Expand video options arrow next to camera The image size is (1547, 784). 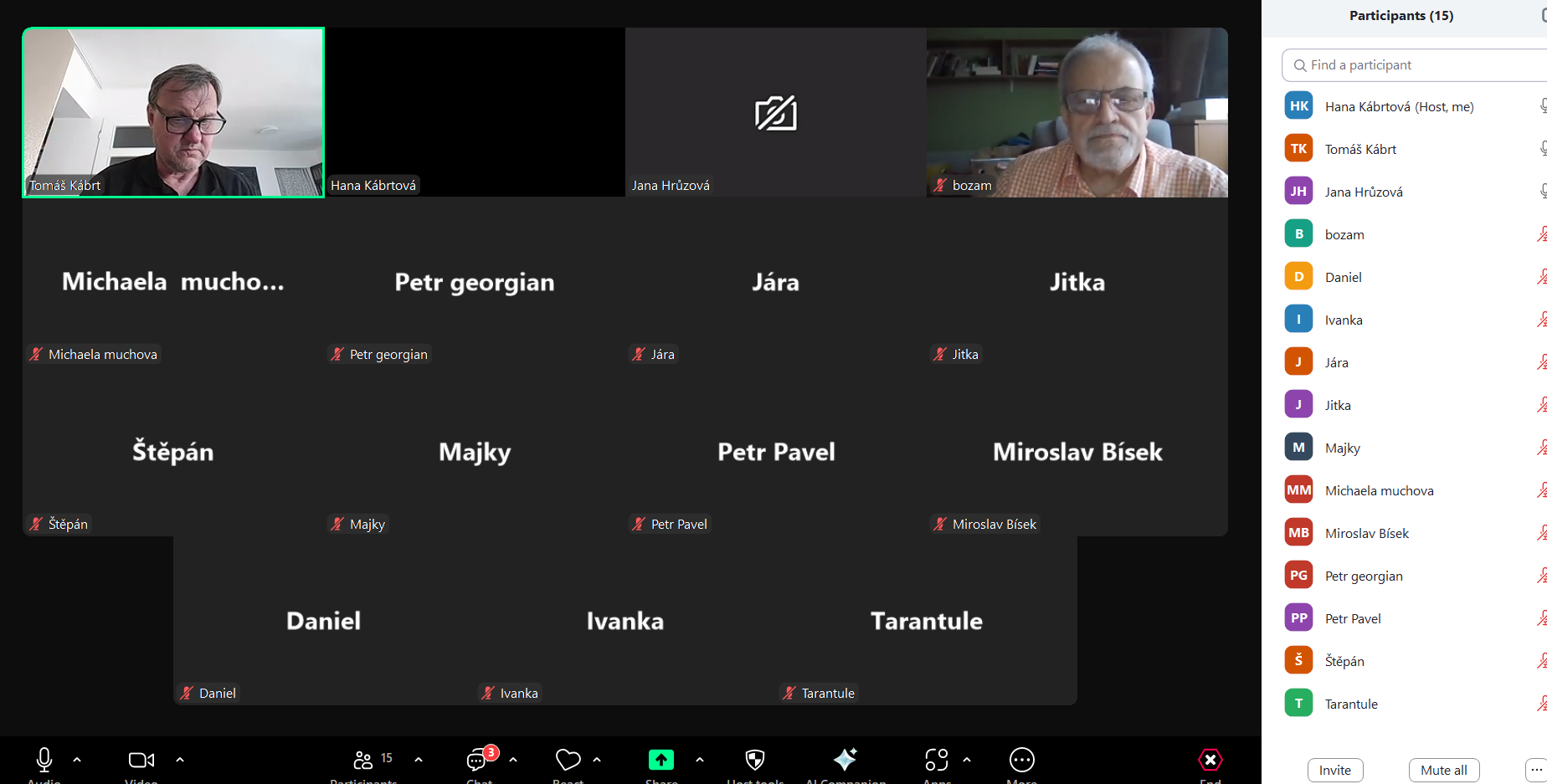(180, 760)
